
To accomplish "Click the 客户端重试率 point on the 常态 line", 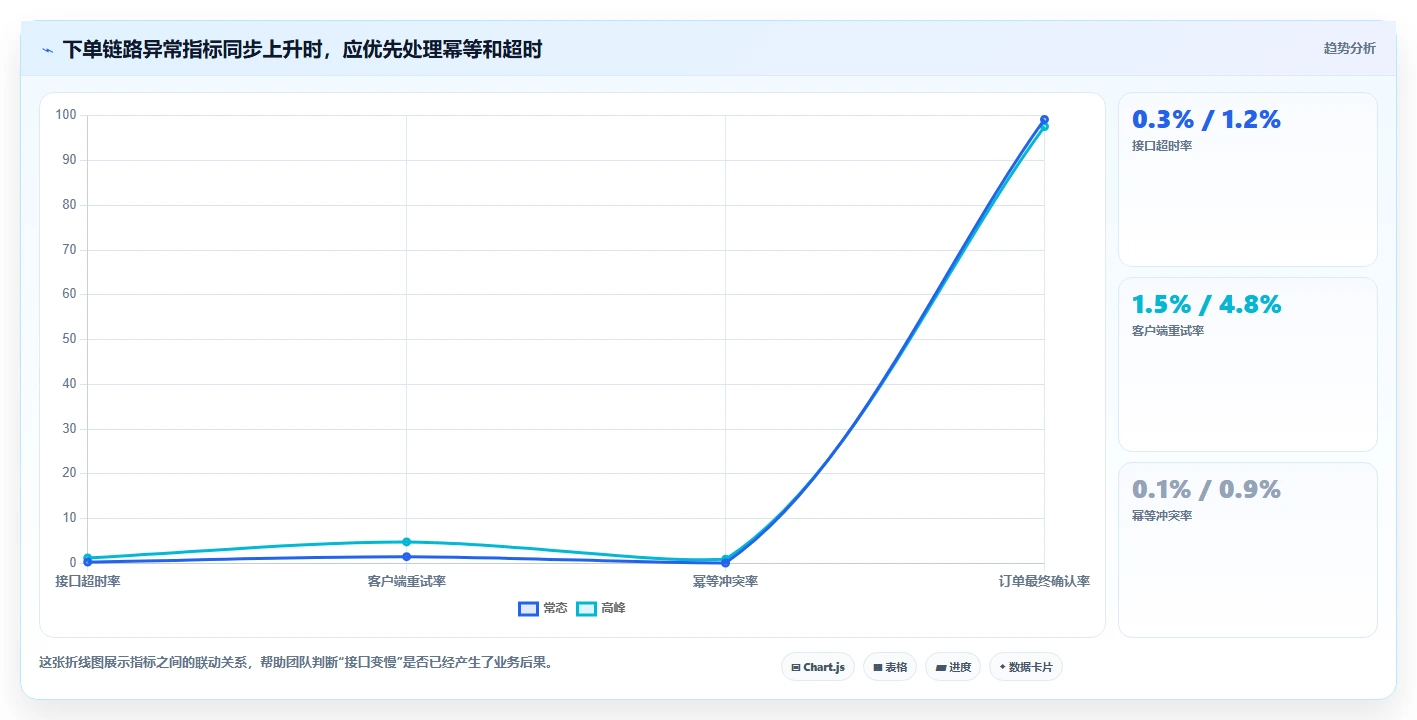I will coord(406,557).
